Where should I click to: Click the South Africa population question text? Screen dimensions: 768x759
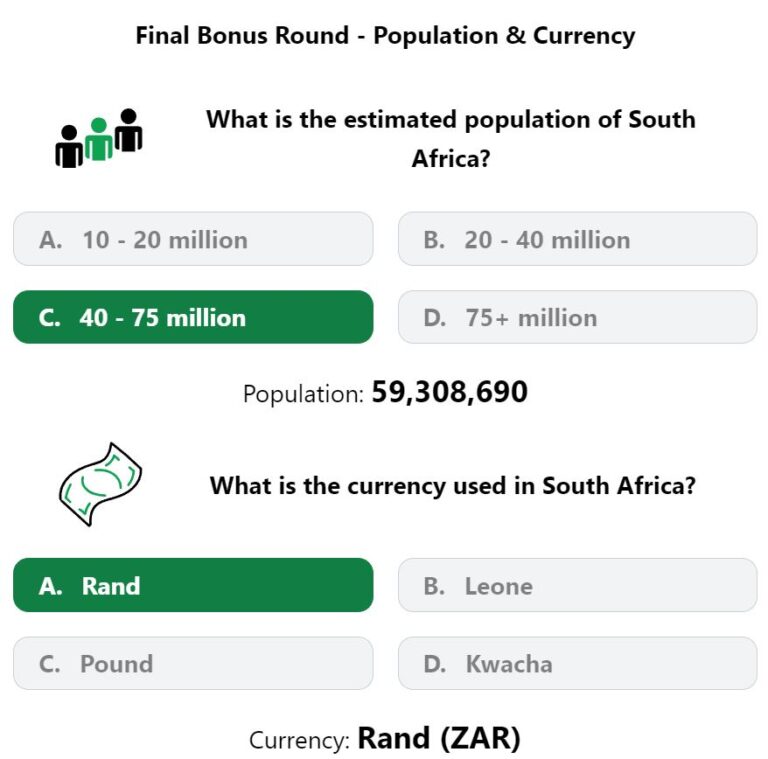[x=451, y=139]
